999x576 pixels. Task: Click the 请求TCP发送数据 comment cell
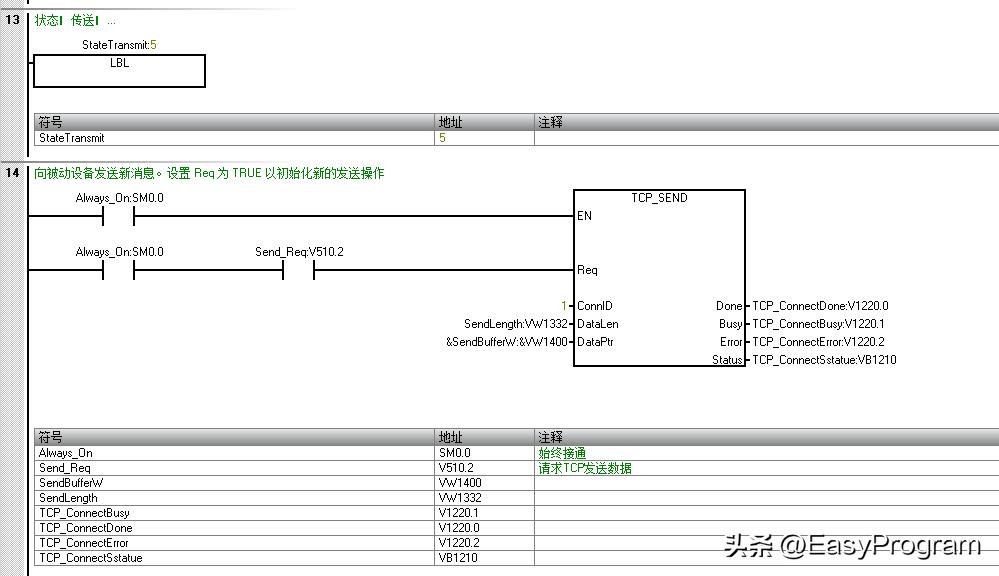tap(766, 468)
